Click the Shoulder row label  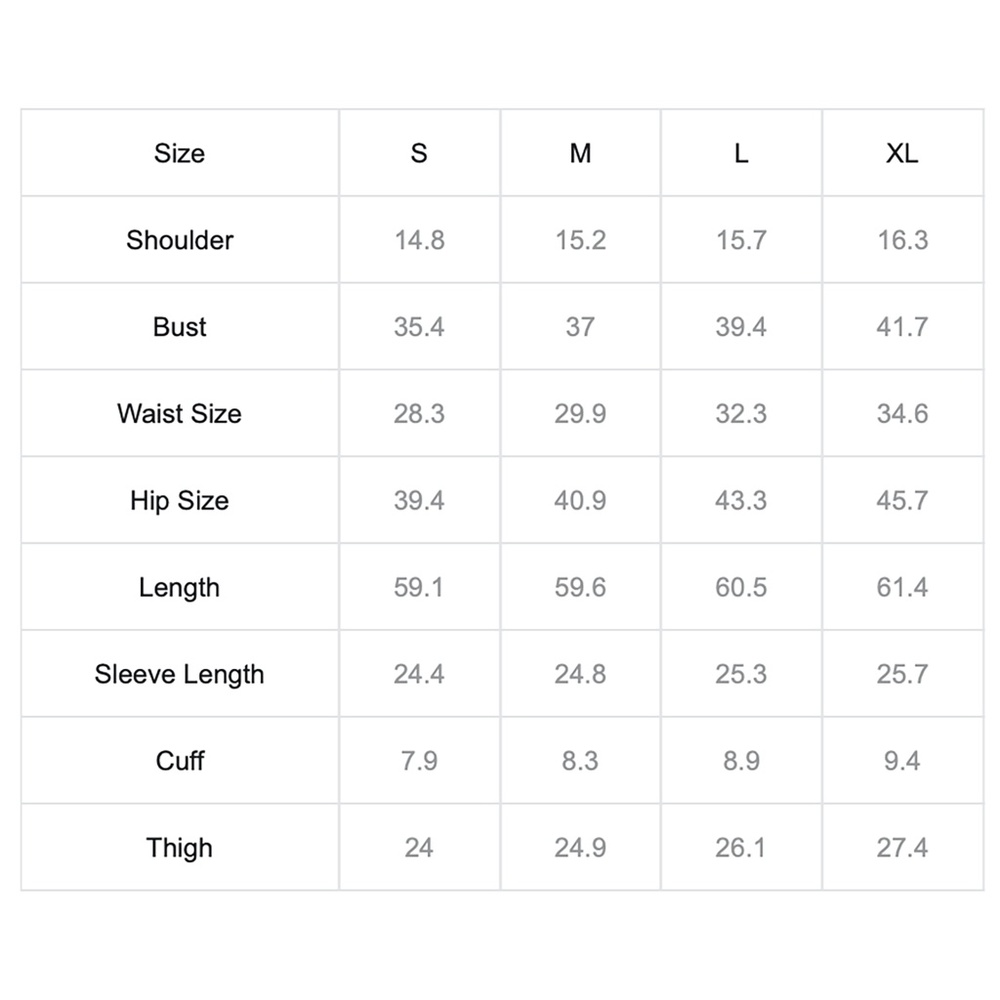click(180, 240)
